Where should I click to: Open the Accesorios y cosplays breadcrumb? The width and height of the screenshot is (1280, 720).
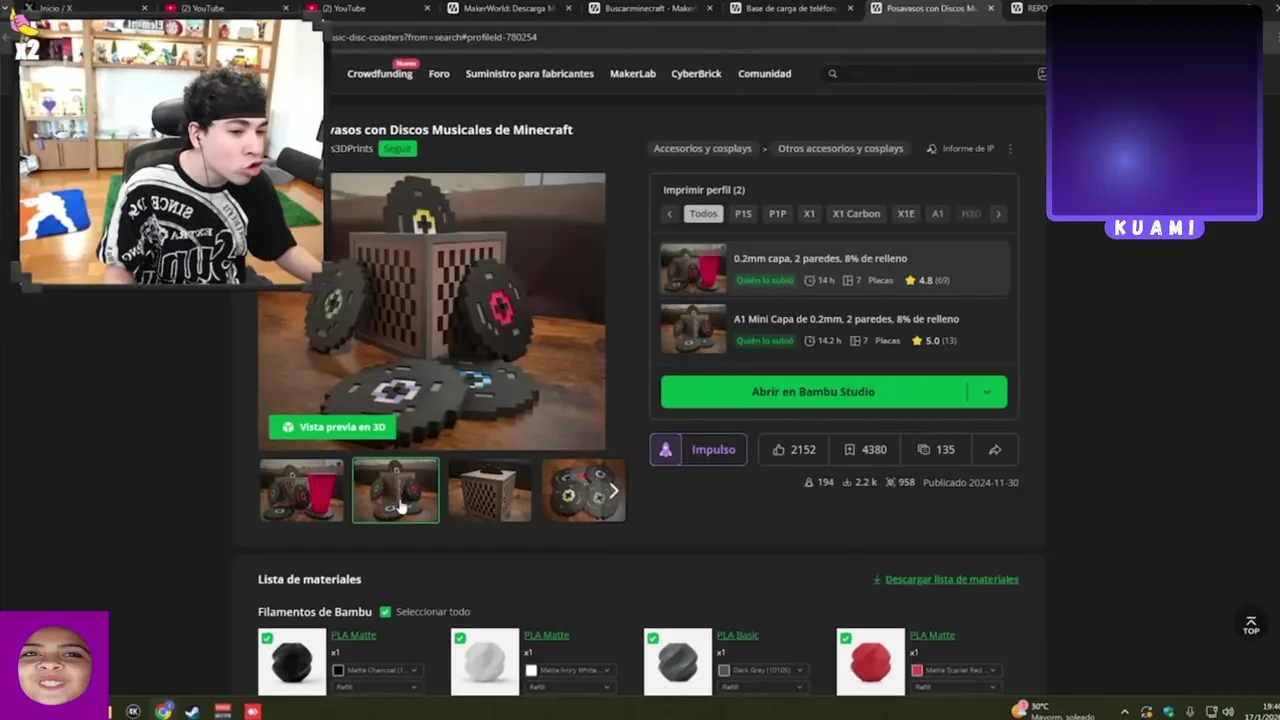[x=702, y=149]
